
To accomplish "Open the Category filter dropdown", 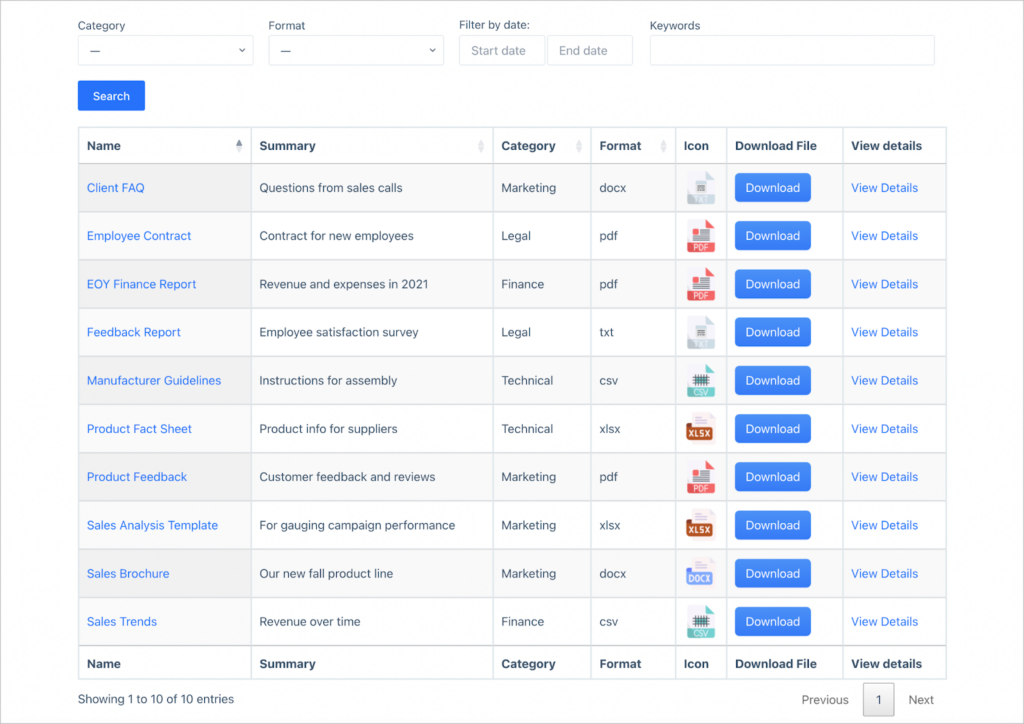I will point(165,50).
